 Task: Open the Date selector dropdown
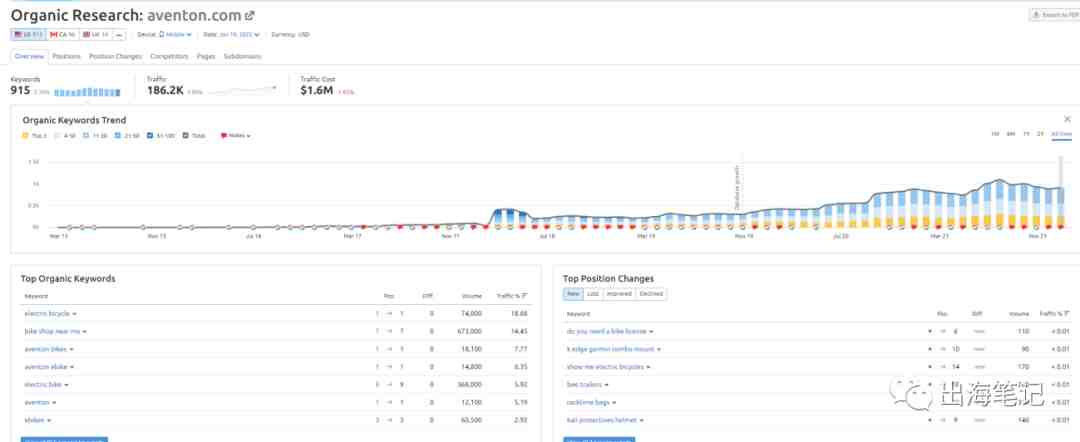point(240,34)
